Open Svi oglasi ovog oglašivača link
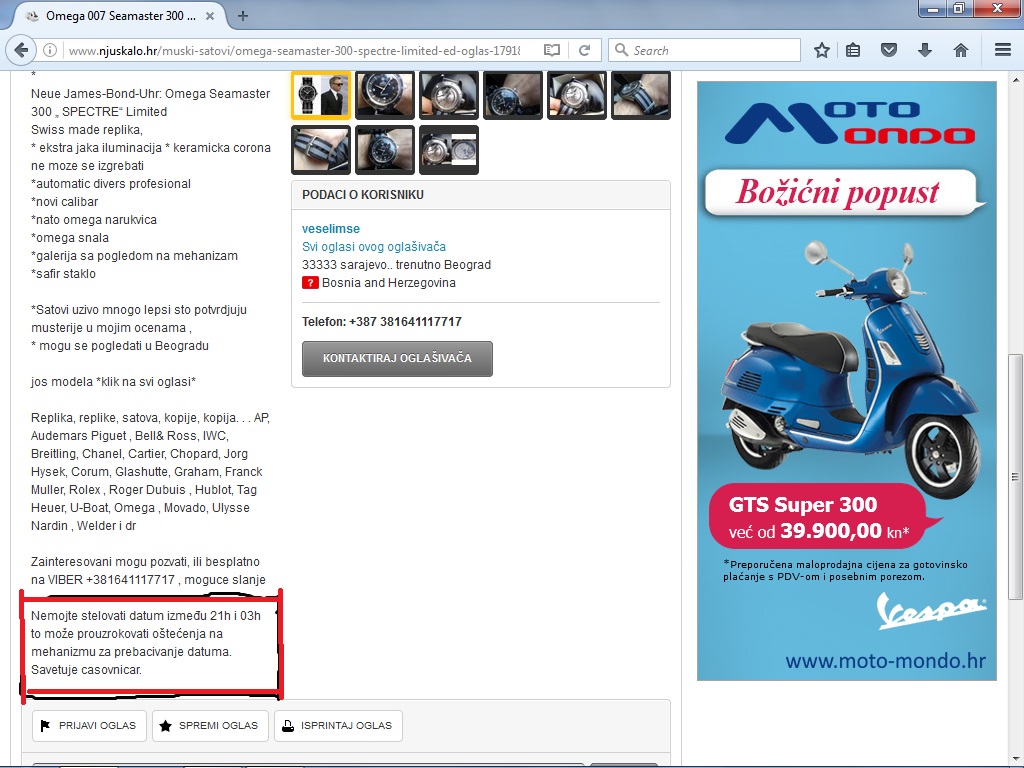Image resolution: width=1024 pixels, height=768 pixels. tap(373, 247)
